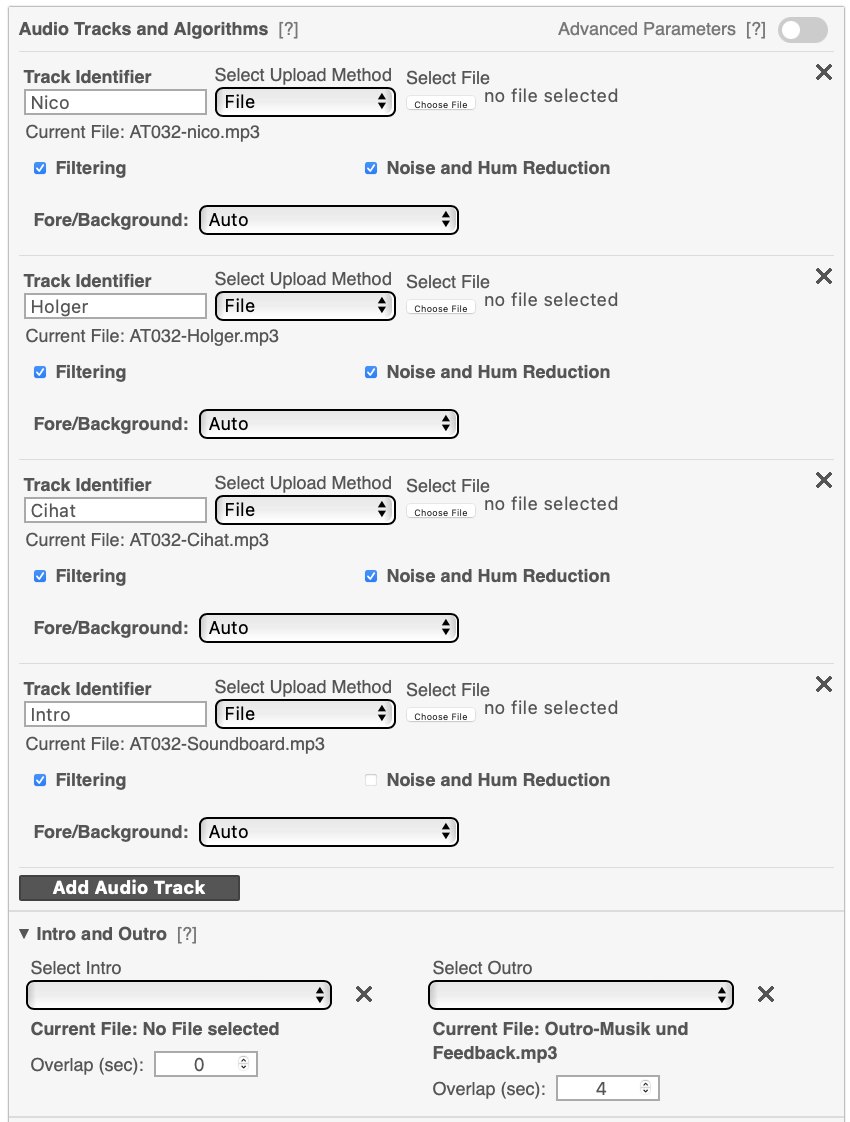Open help [?] next to Audio Tracks and Algorithms

[x=288, y=29]
